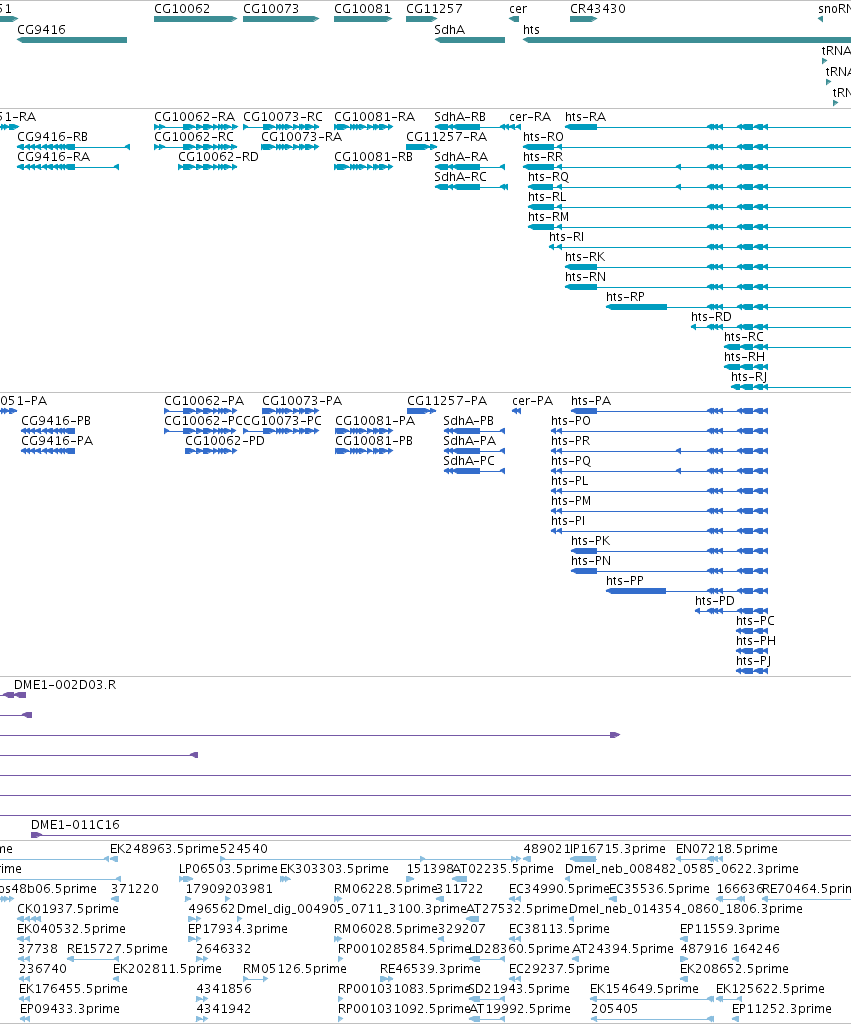
Task: Open the cer-RA transcript
Action: 515,127
